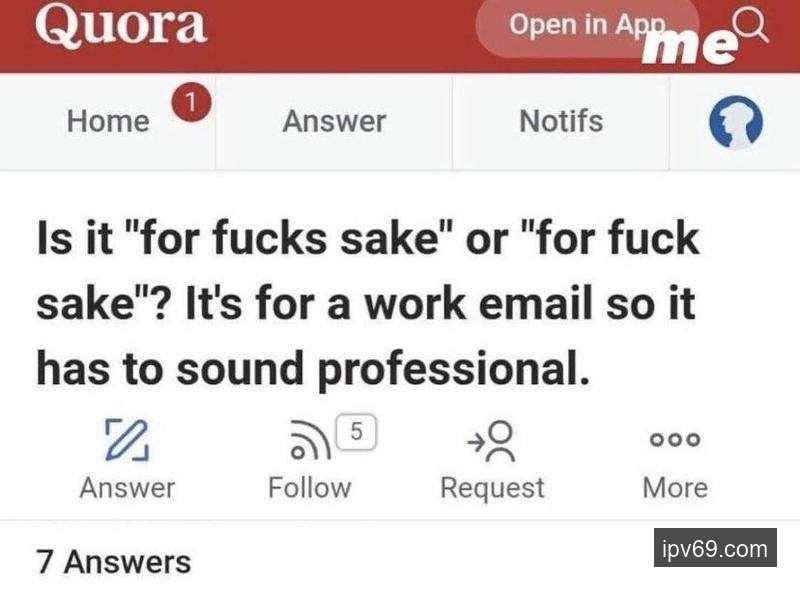The image size is (800, 590).
Task: Click the follower count badge showing 5
Action: pyautogui.click(x=358, y=430)
